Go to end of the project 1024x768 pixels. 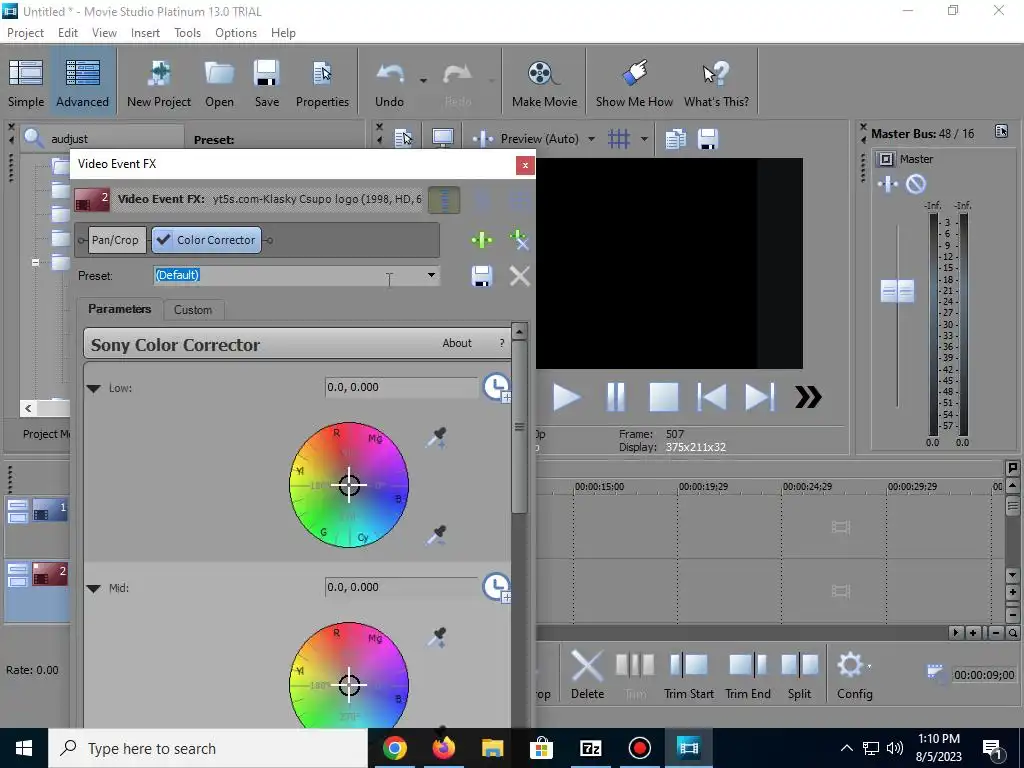pyautogui.click(x=760, y=397)
